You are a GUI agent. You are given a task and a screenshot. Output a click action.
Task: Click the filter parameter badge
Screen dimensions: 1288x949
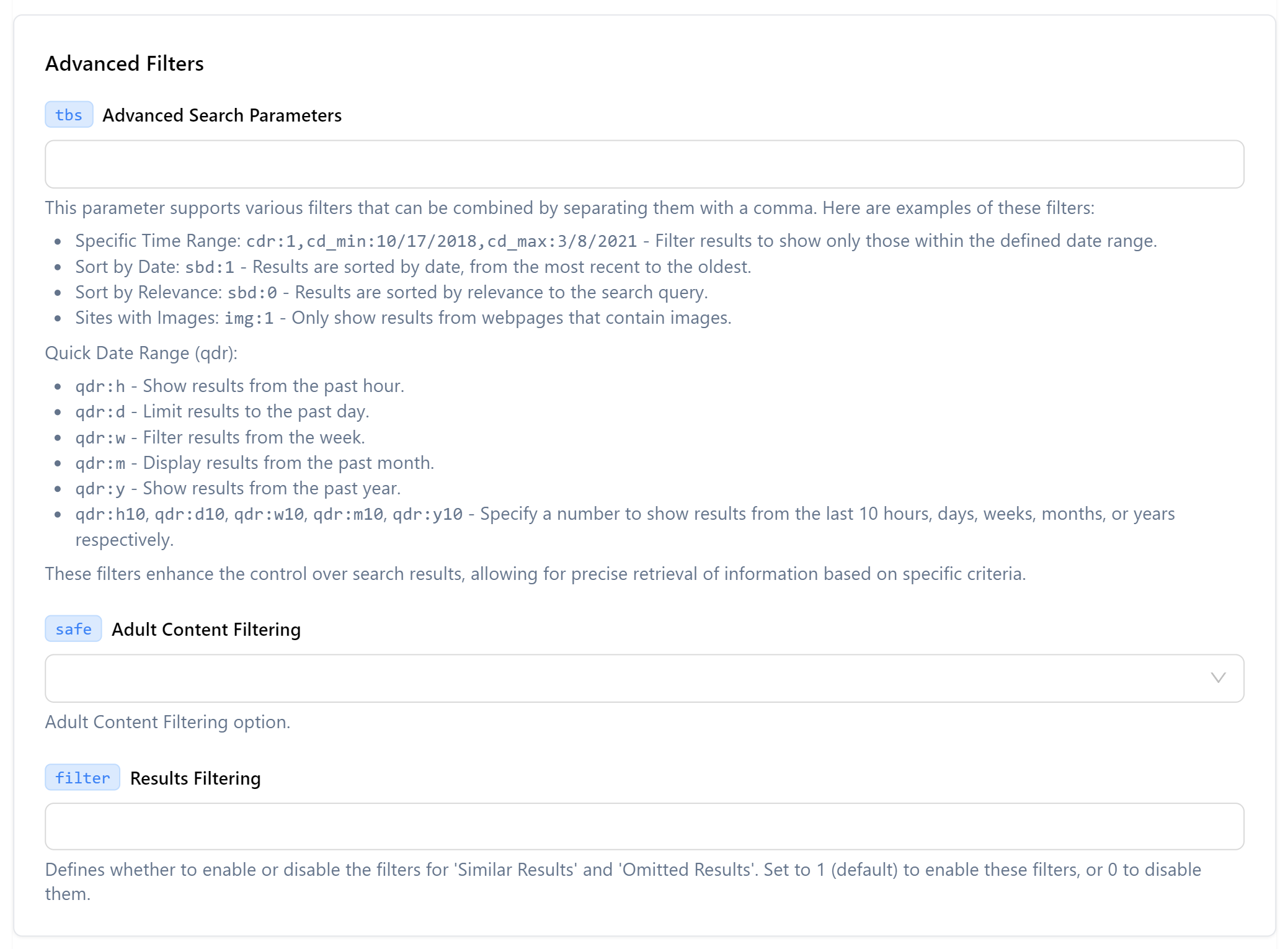81,778
